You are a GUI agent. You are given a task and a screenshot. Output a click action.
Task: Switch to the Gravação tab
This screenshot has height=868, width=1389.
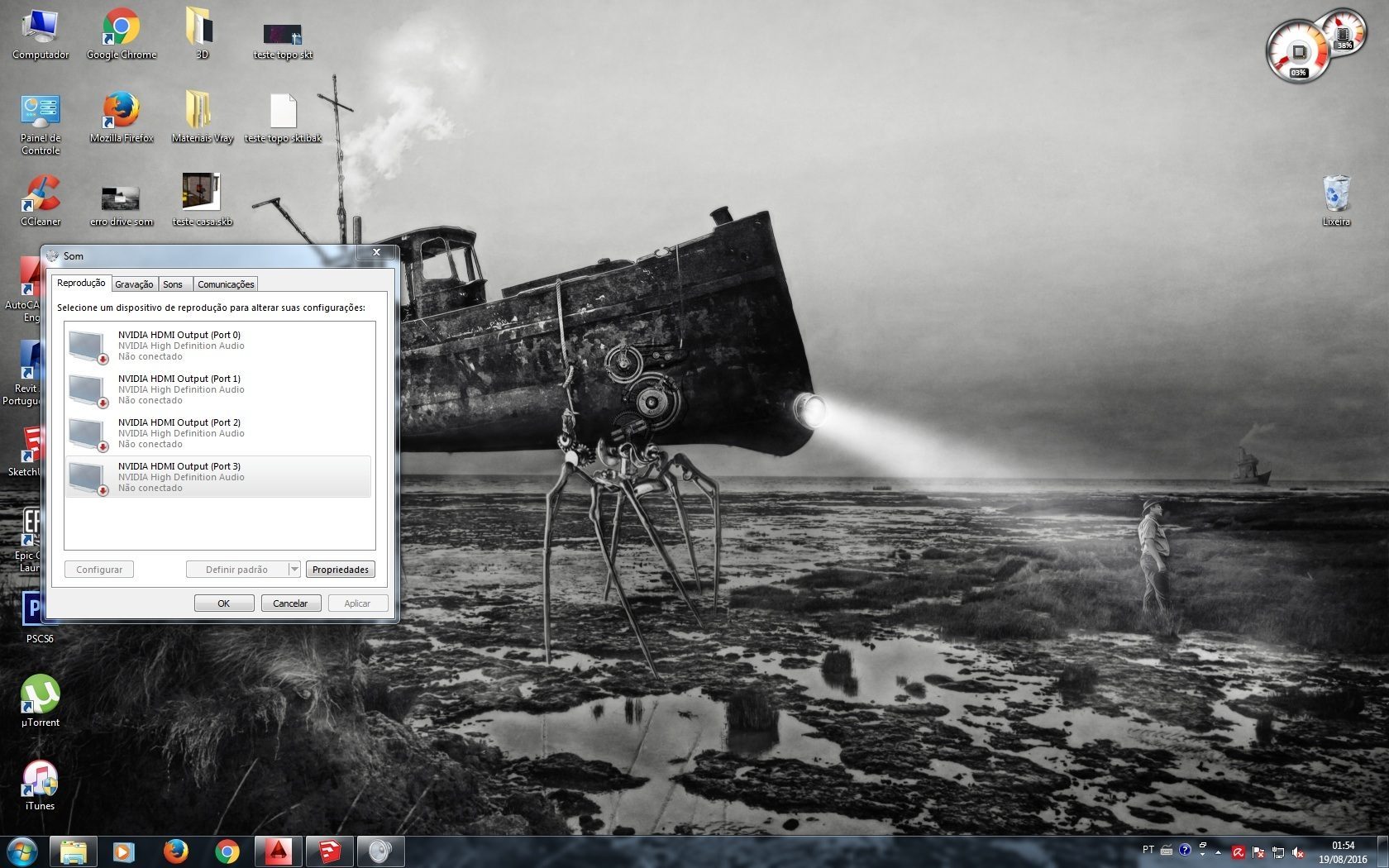(134, 284)
